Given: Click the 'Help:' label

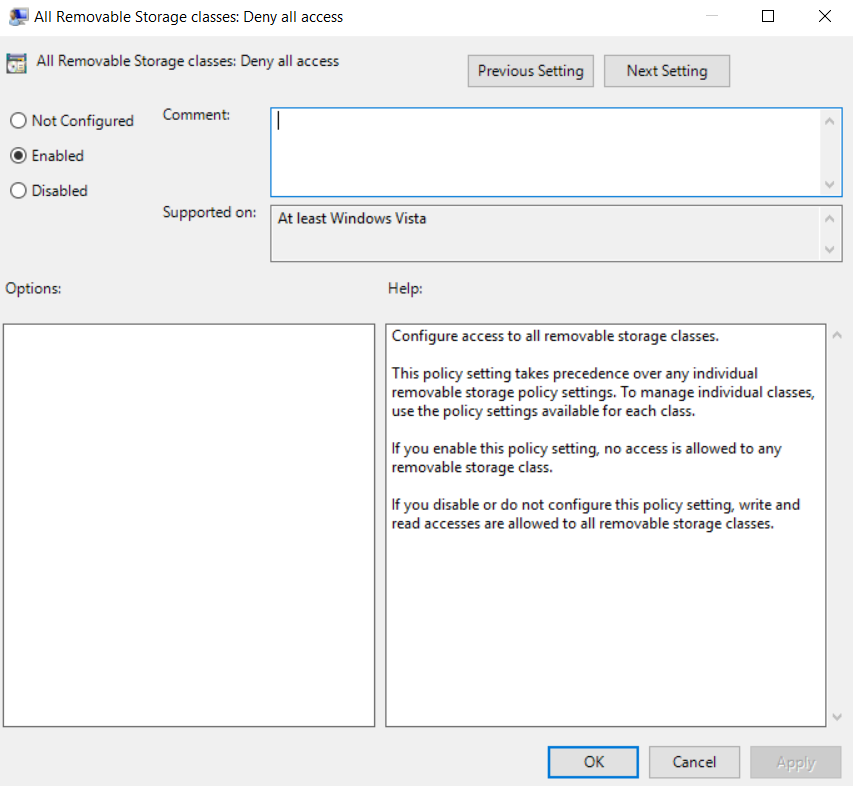Looking at the screenshot, I should click(405, 288).
